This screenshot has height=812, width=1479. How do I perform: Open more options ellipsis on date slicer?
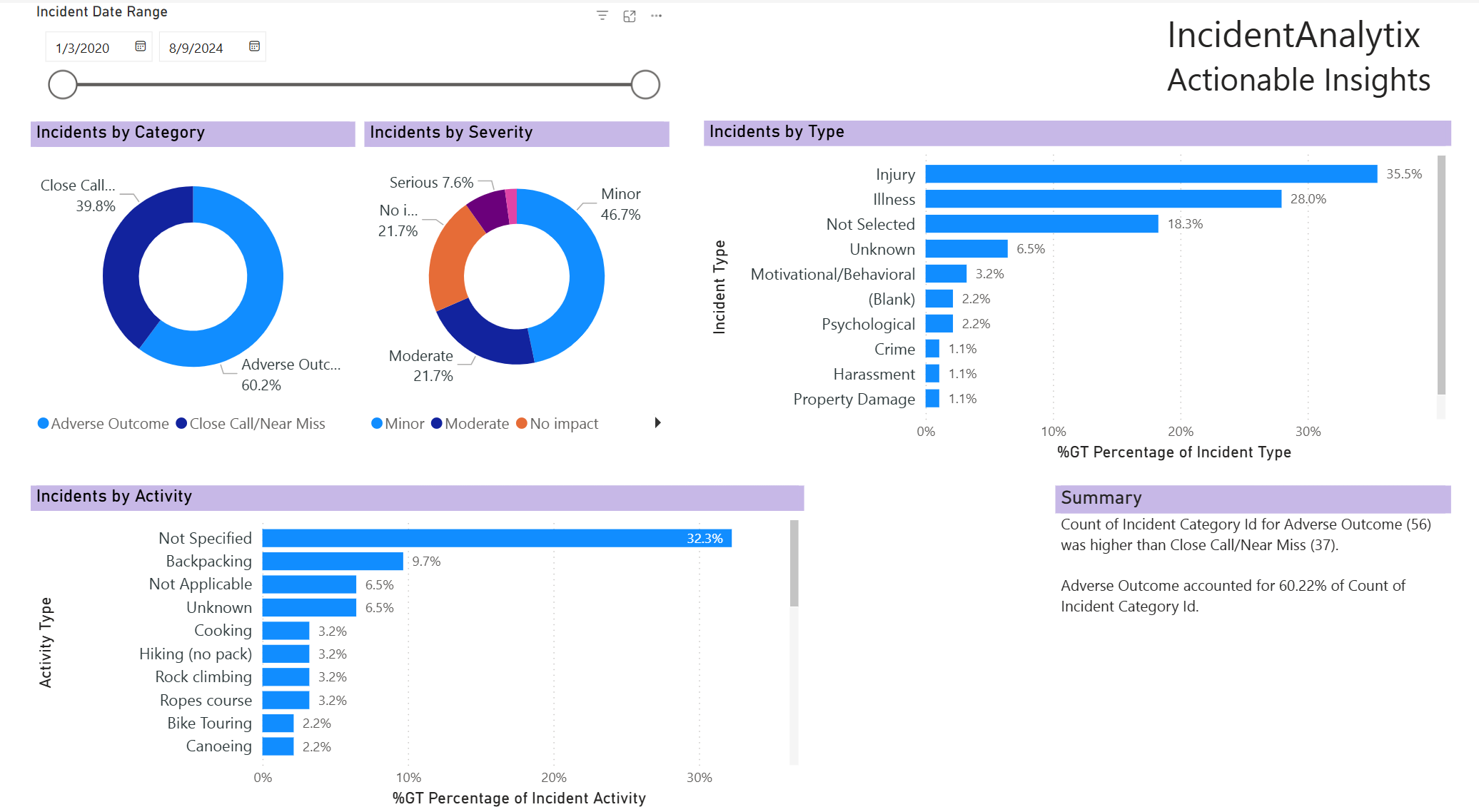pos(656,16)
